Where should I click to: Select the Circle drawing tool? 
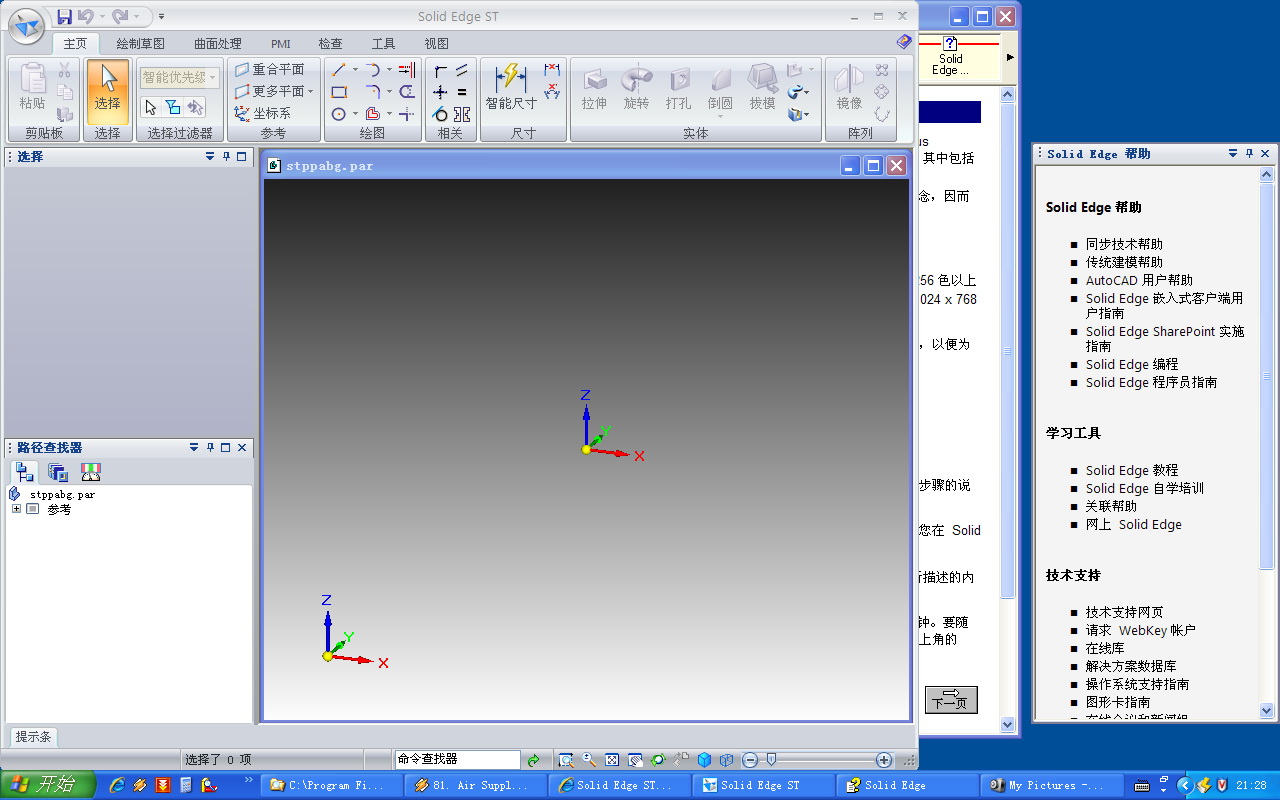pyautogui.click(x=339, y=114)
